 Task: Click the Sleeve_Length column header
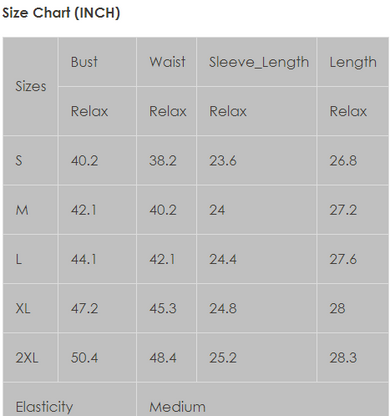(x=257, y=62)
